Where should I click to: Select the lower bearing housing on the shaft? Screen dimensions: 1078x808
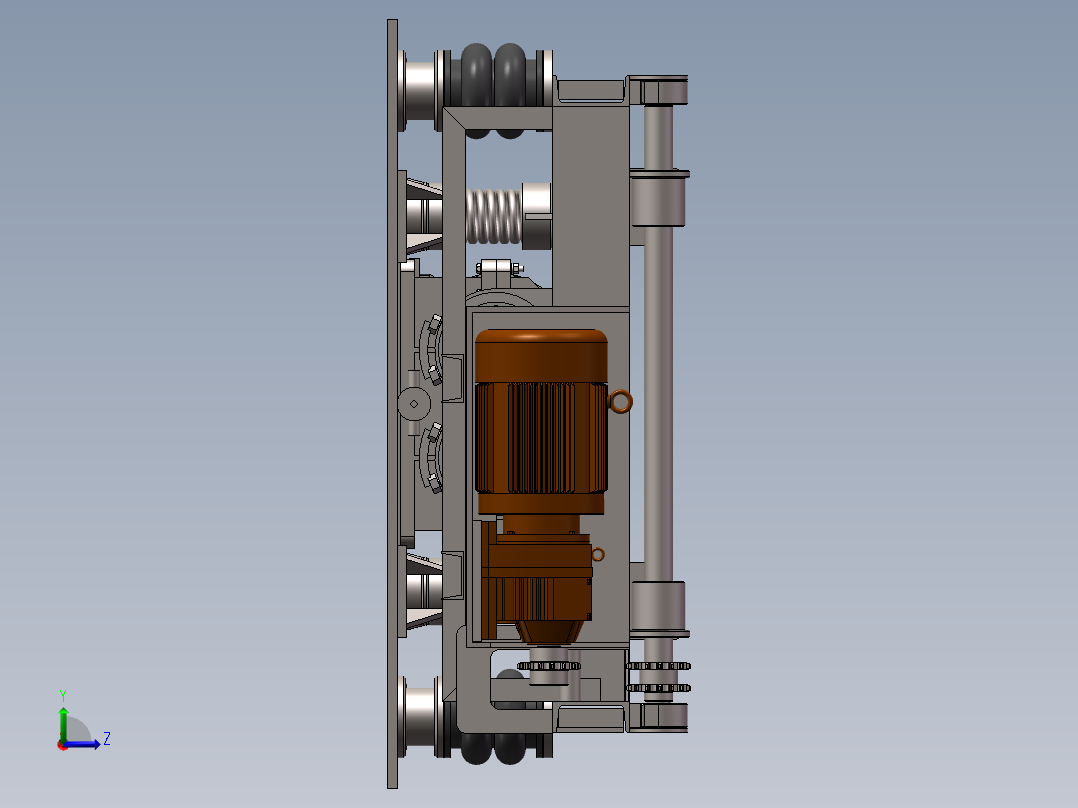(659, 609)
